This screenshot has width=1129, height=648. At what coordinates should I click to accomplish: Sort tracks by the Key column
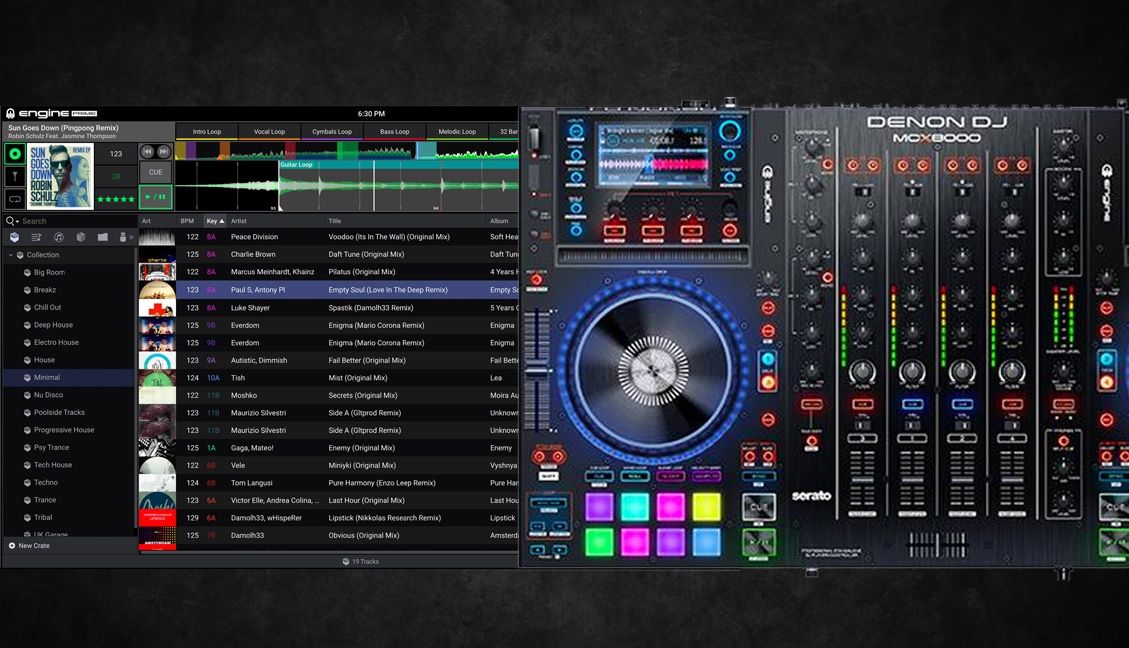(x=215, y=221)
